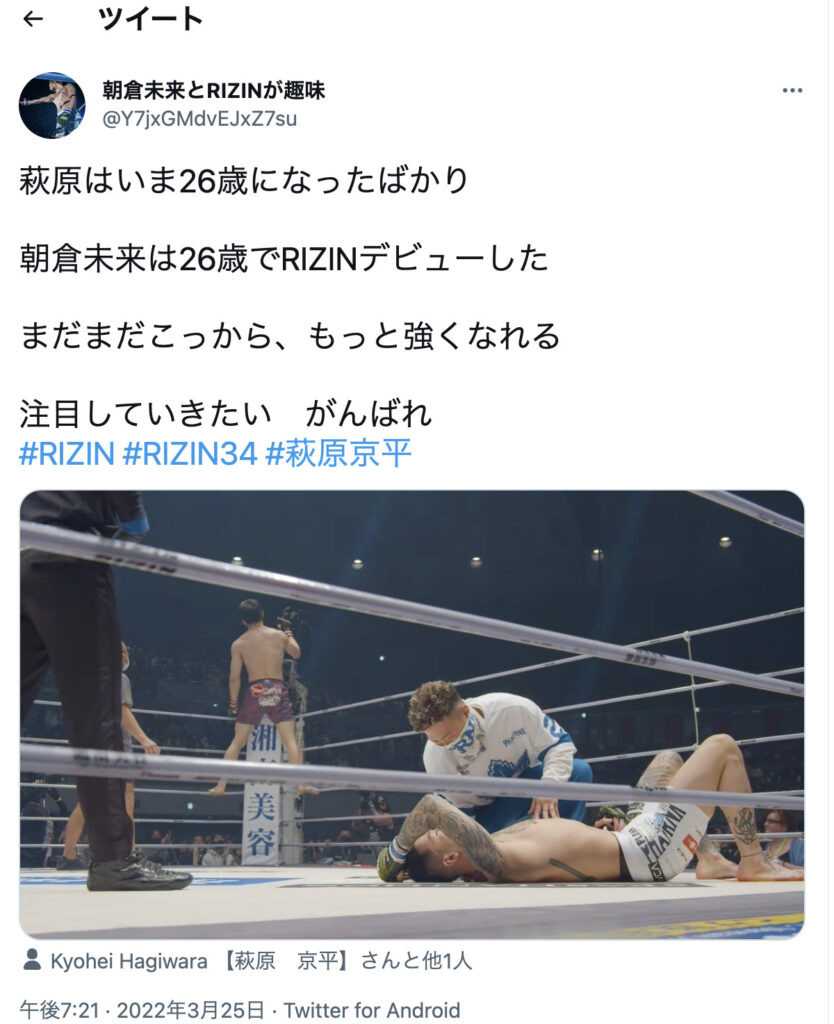834x1024 pixels.
Task: Click the line 注目していきたい がんばれ
Action: pos(226,414)
